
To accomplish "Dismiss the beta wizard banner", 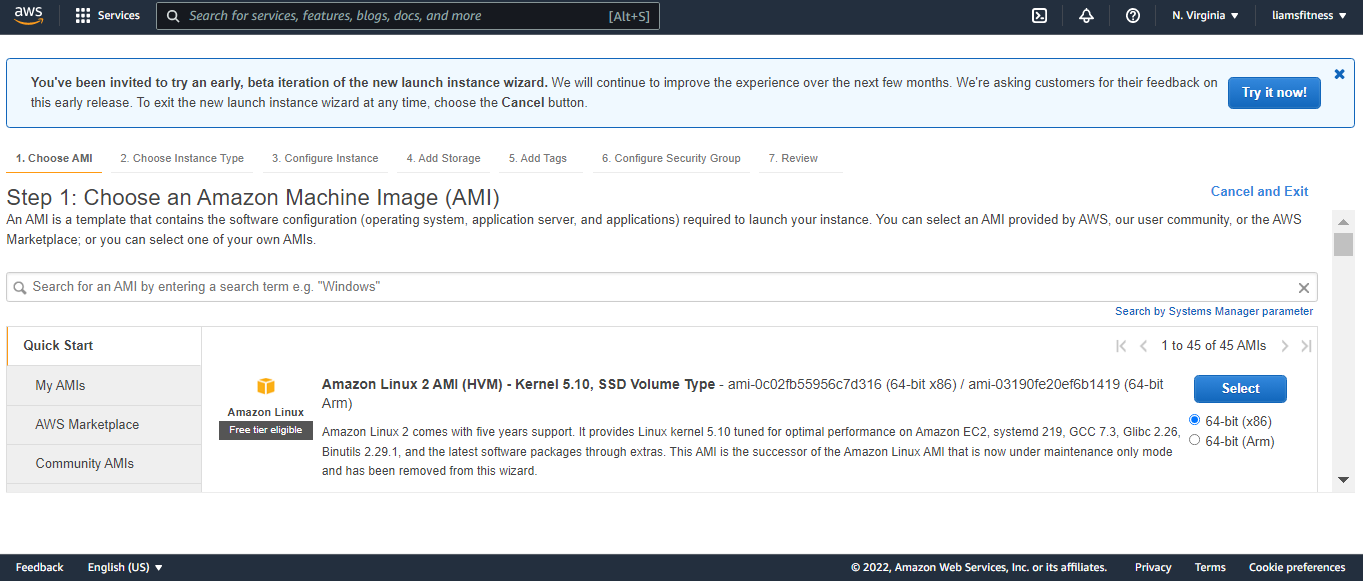I will 1340,74.
